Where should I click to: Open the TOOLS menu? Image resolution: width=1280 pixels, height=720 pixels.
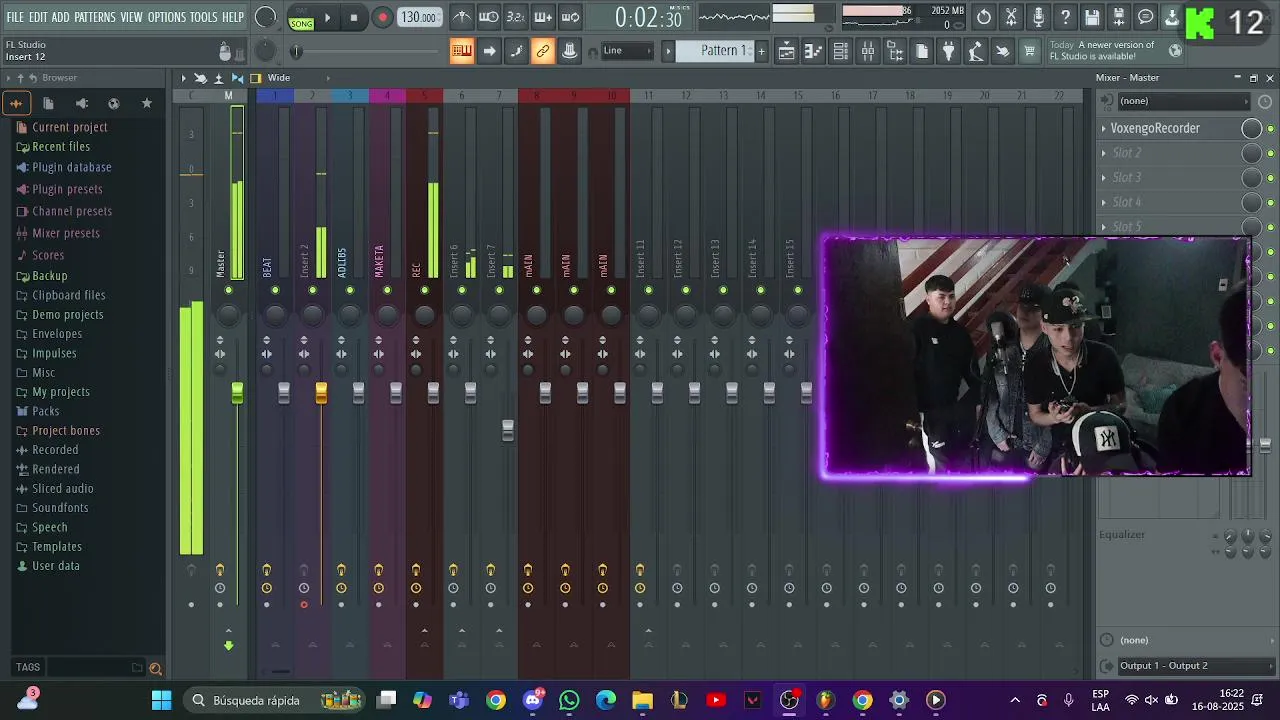pos(203,17)
